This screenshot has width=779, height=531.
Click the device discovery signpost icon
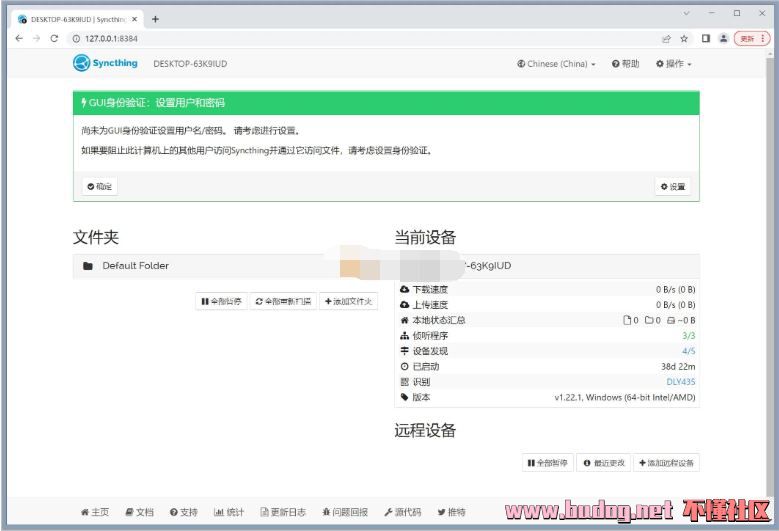click(404, 351)
